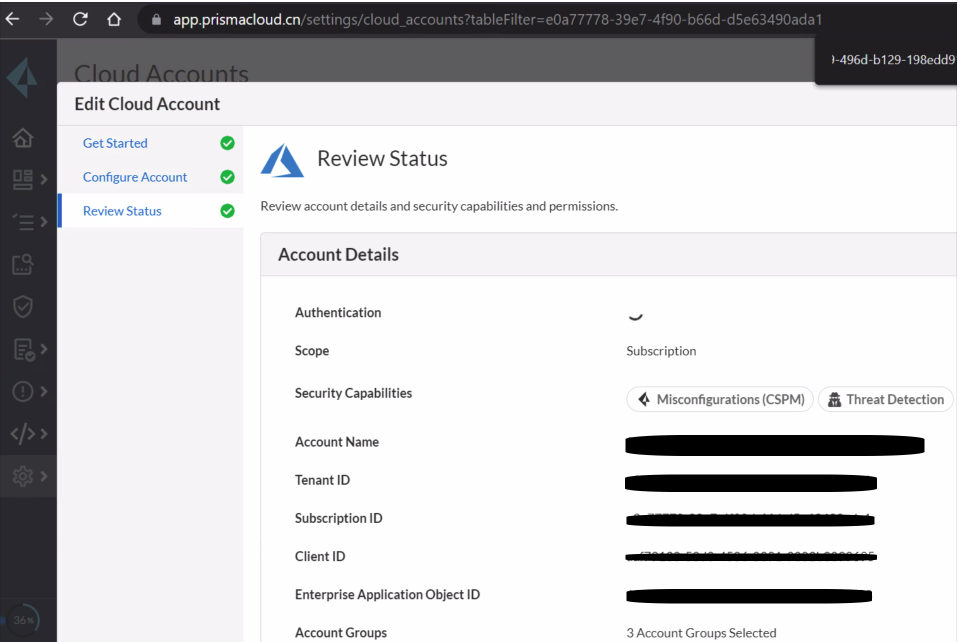Open the Compliance document icon in sidebar
960x642 pixels.
[19, 347]
